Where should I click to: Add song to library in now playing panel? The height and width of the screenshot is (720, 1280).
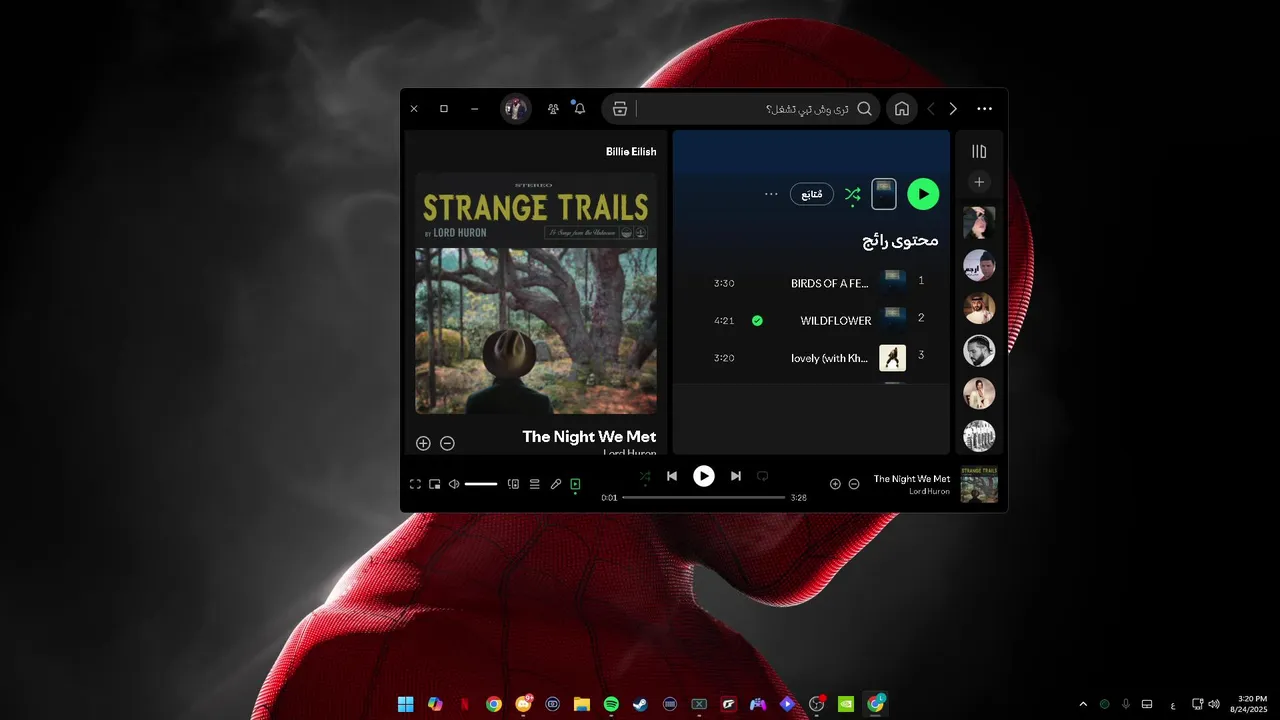423,443
